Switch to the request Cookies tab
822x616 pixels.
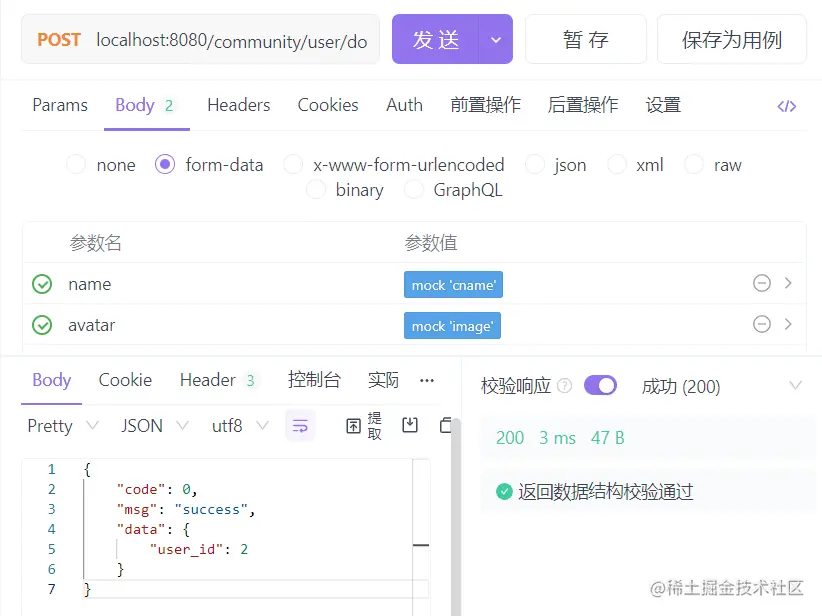pyautogui.click(x=328, y=105)
